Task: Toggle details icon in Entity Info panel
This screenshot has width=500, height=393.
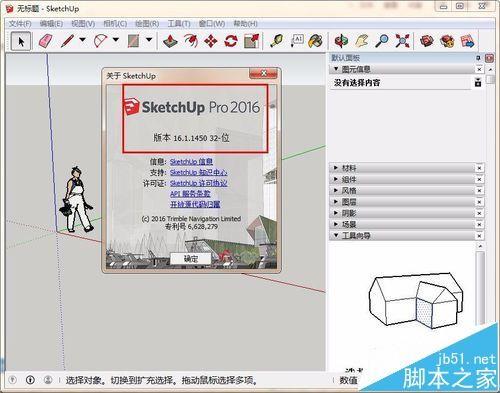Action: pos(478,82)
